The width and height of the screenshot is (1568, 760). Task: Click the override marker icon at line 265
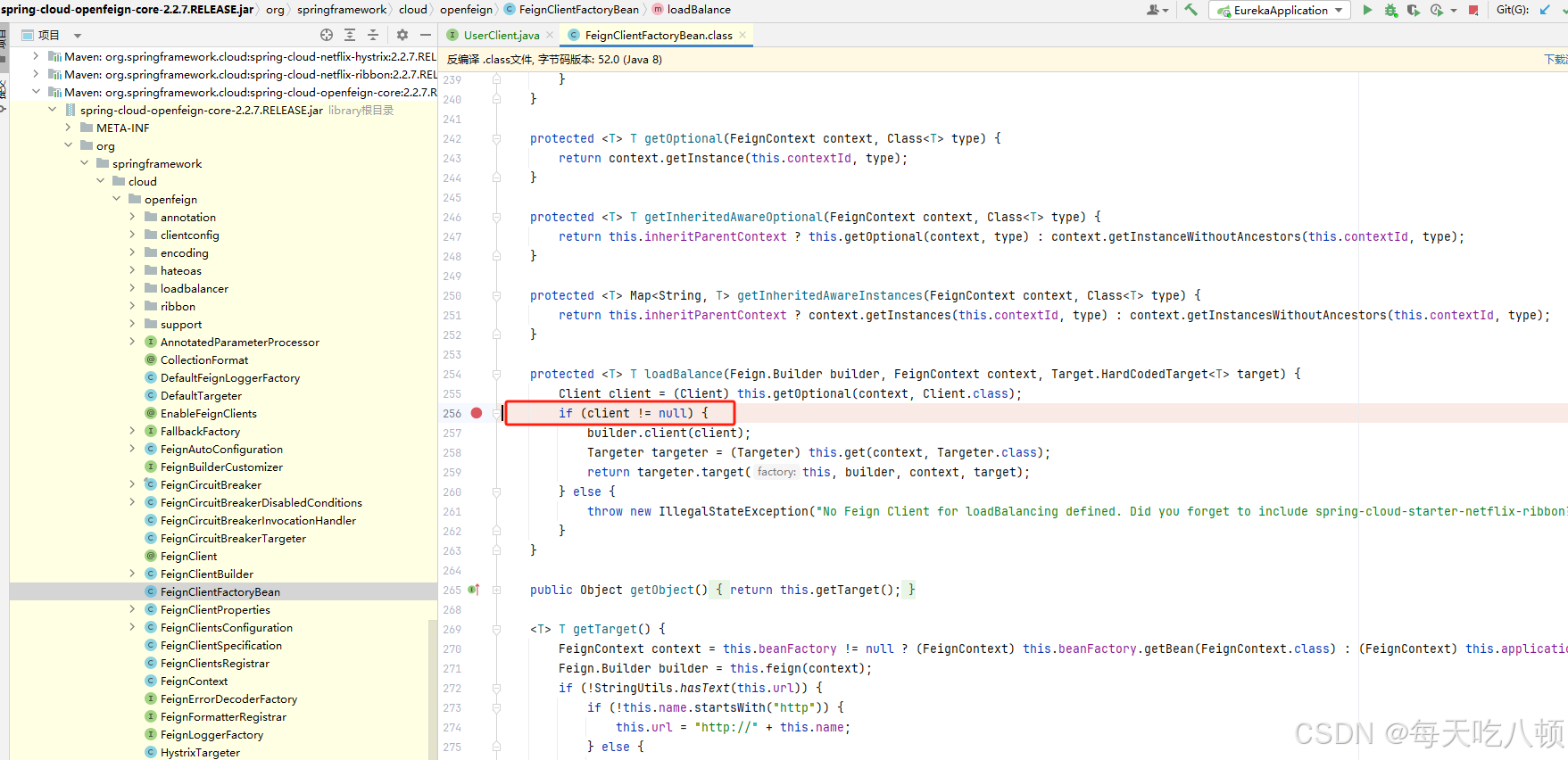click(474, 590)
